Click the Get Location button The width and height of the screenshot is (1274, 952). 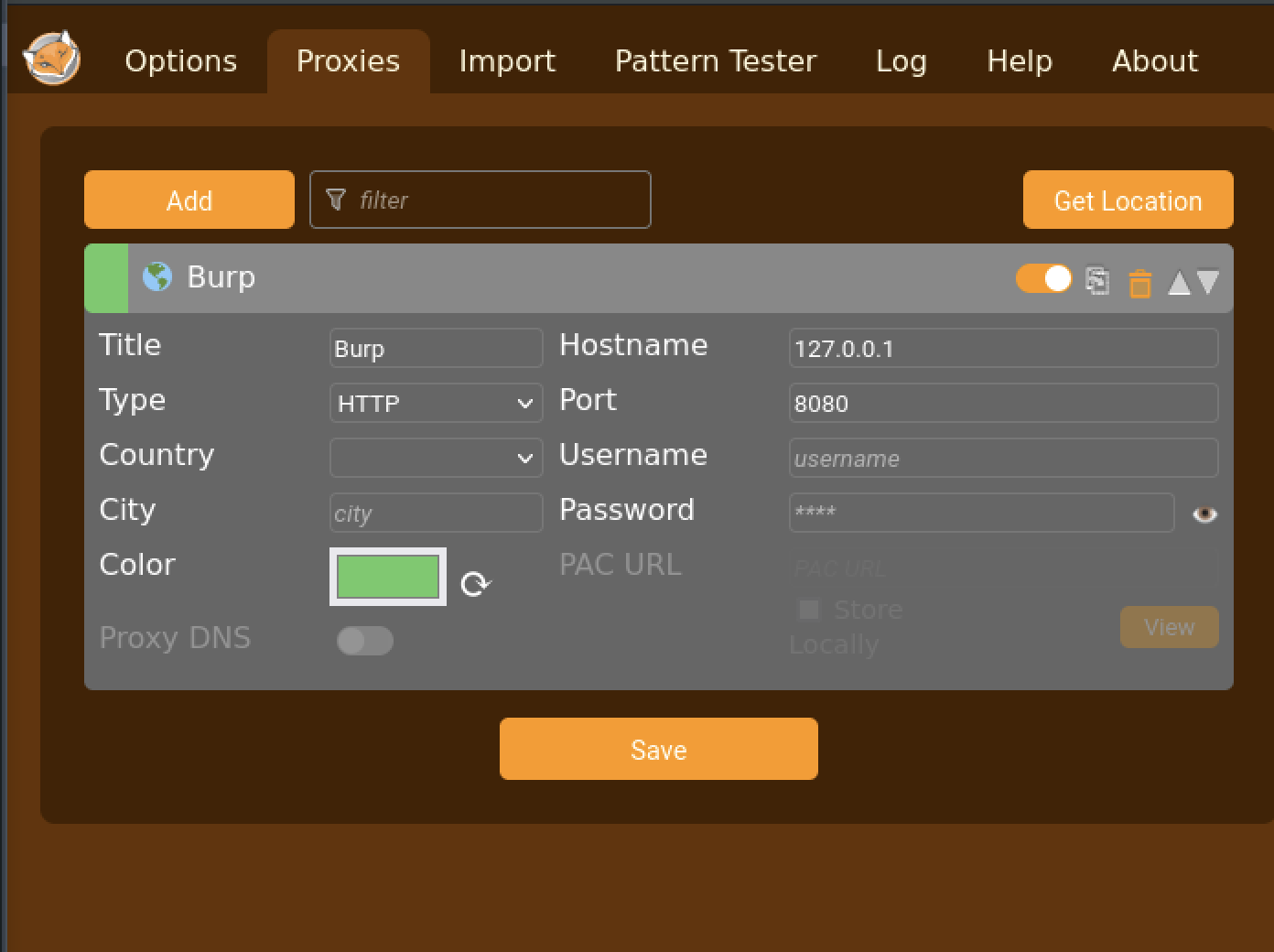coord(1128,200)
